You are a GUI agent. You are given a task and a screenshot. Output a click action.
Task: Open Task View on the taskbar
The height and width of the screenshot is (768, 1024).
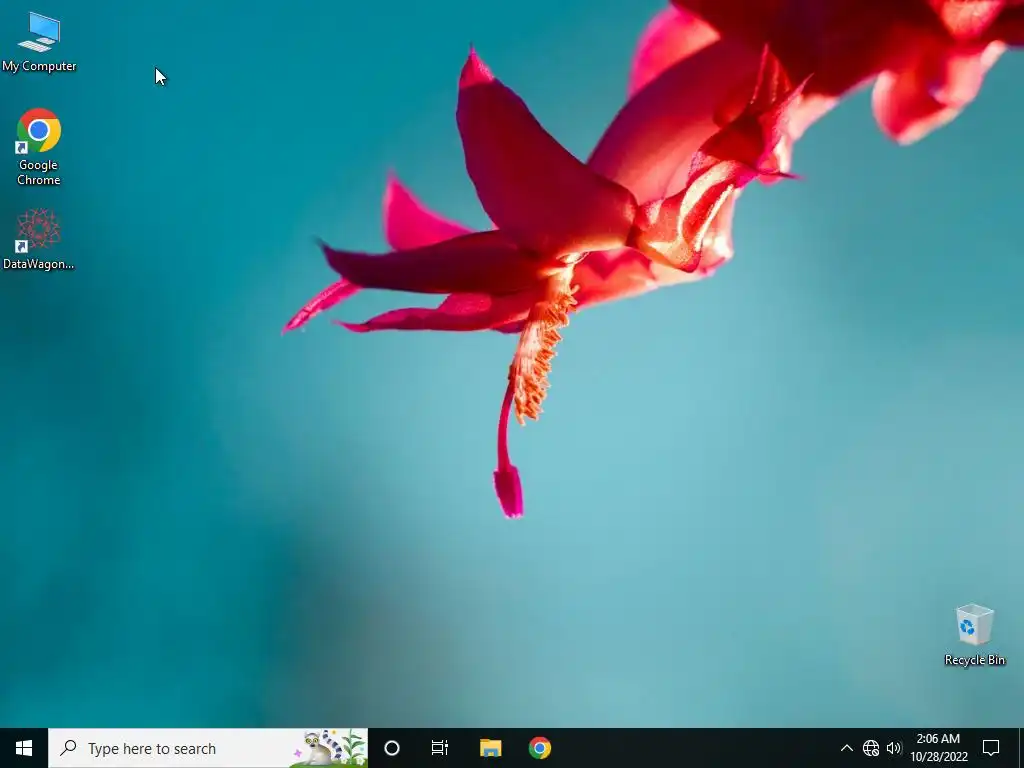coord(440,748)
